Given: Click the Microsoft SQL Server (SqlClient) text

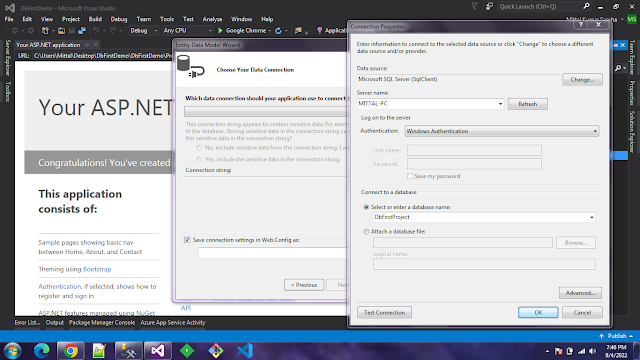Looking at the screenshot, I should (398, 79).
